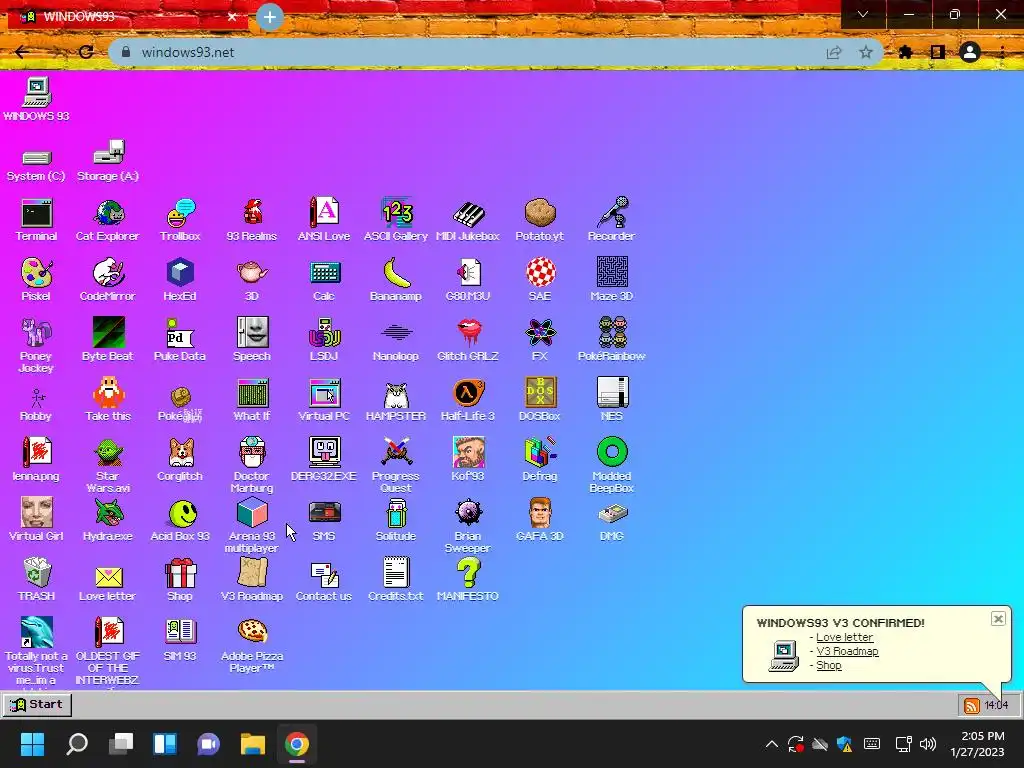Launch Half-Life 3 icon
This screenshot has height=768, width=1024.
tap(468, 400)
